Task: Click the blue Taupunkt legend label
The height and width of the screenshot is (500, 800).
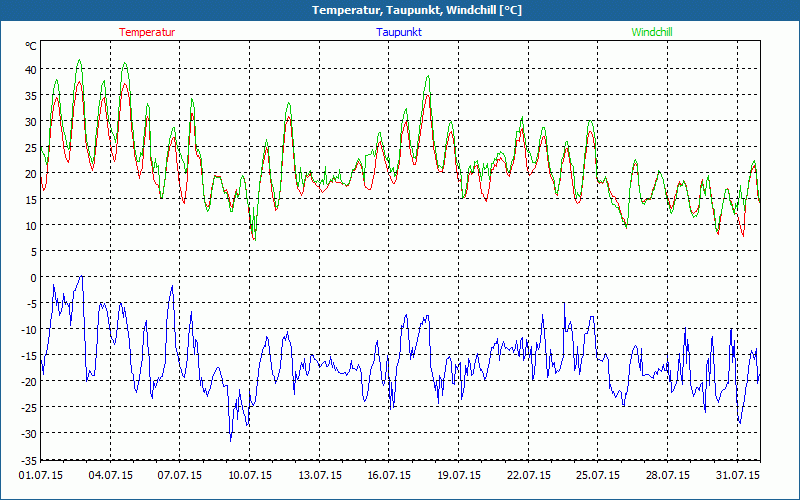Action: coord(399,32)
